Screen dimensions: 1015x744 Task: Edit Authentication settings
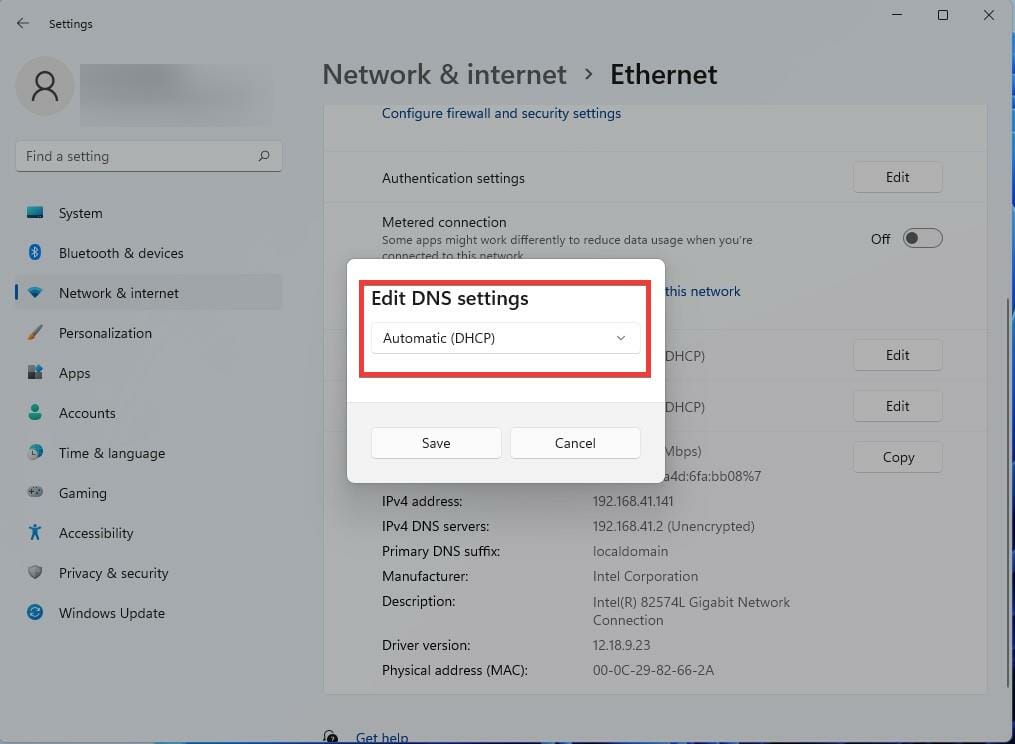coord(897,177)
